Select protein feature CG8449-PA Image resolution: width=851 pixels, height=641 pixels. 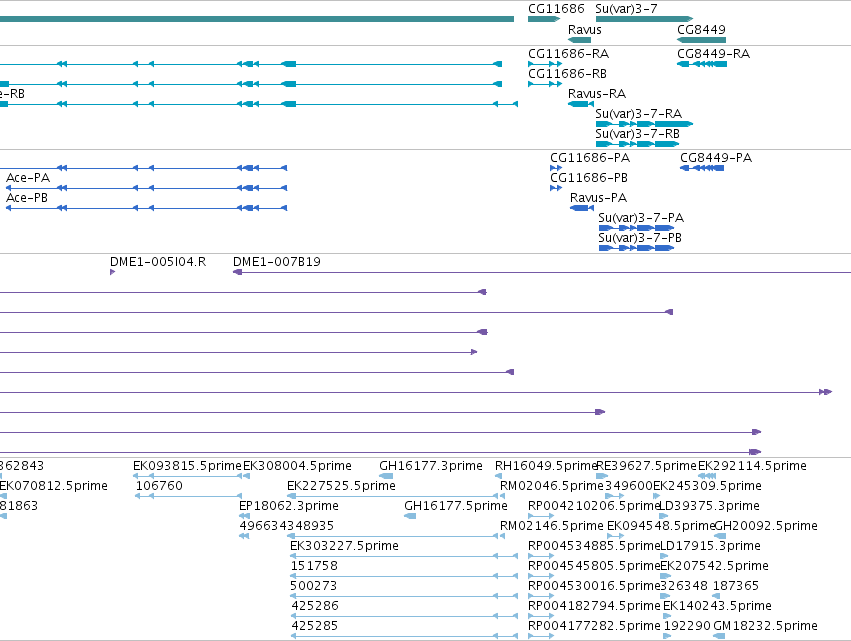(x=702, y=168)
